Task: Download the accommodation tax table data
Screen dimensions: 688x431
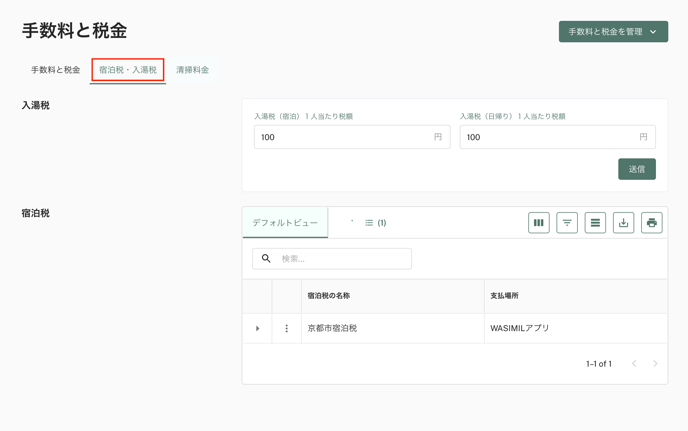Action: pyautogui.click(x=623, y=223)
